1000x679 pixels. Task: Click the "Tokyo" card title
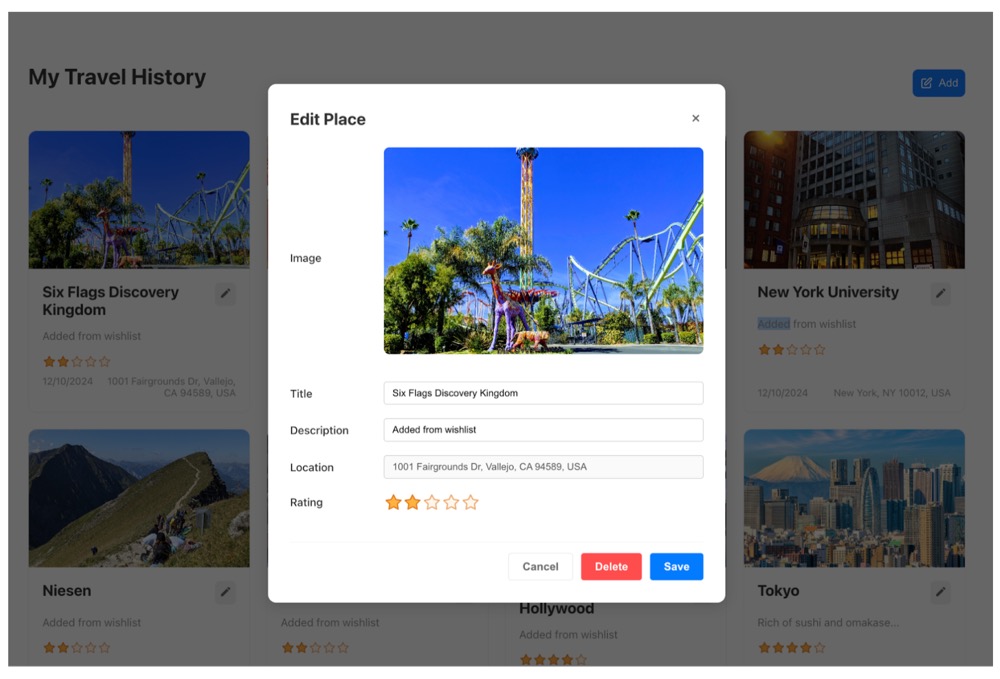tap(778, 590)
